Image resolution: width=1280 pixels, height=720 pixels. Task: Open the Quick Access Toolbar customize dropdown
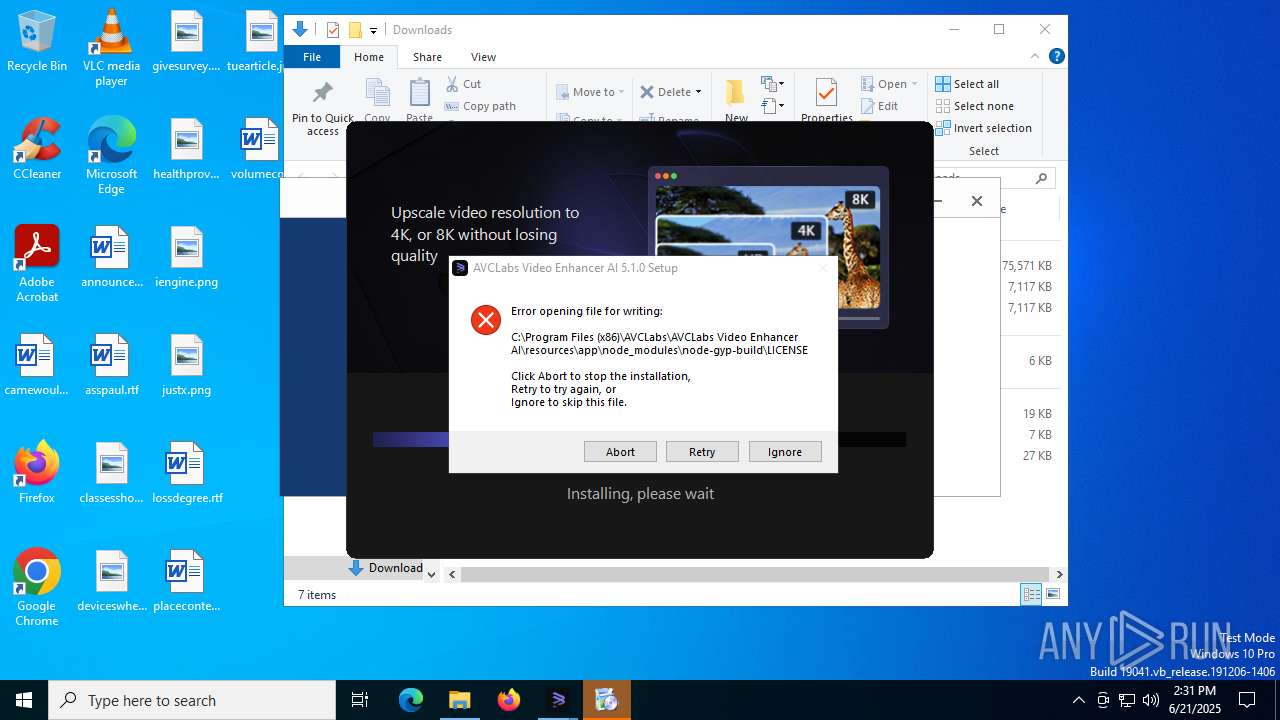373,30
